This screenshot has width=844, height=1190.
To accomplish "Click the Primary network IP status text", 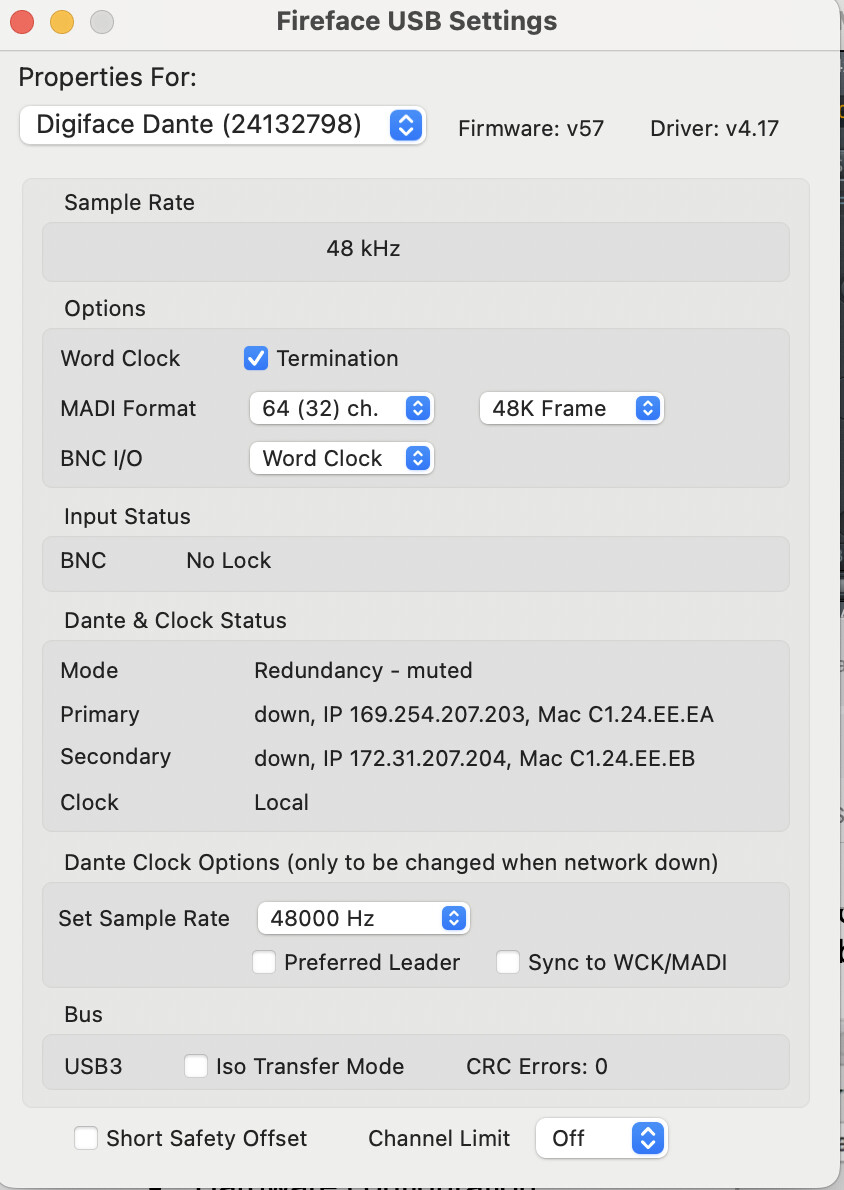I will tap(484, 714).
